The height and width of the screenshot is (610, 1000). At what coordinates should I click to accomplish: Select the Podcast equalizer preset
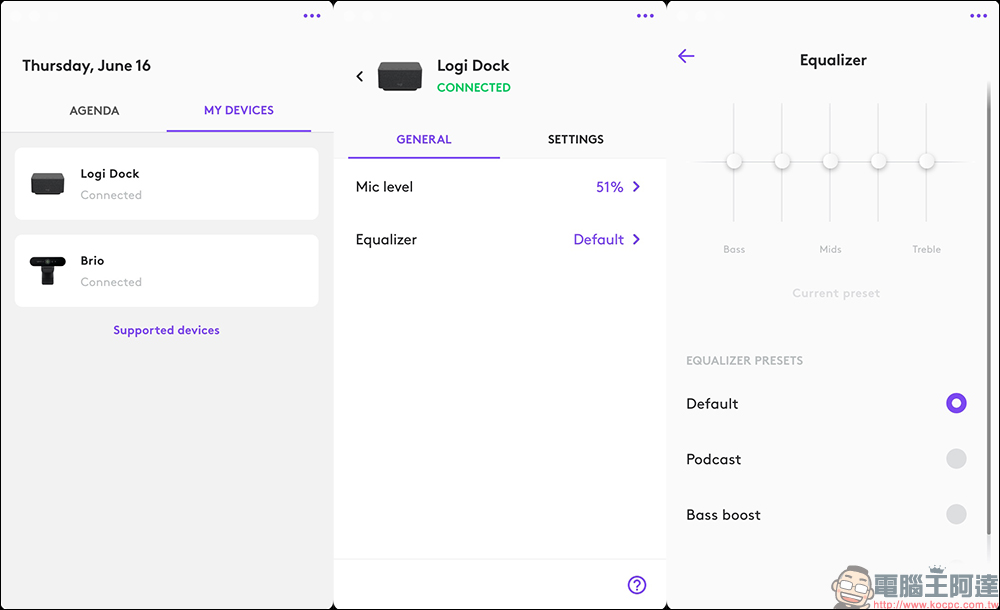(956, 459)
